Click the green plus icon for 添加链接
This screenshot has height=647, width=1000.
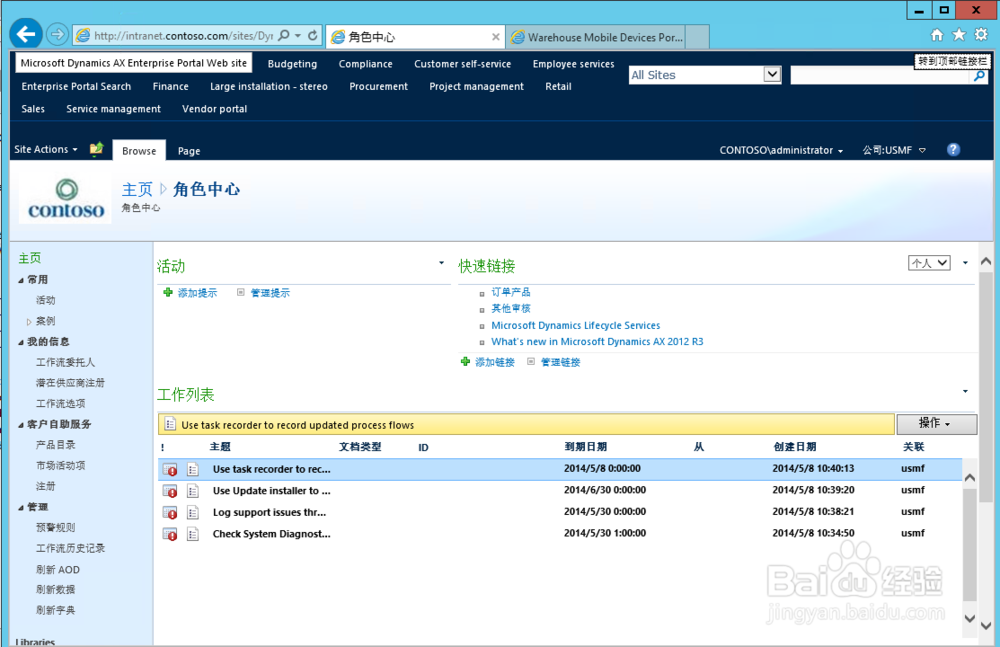465,362
